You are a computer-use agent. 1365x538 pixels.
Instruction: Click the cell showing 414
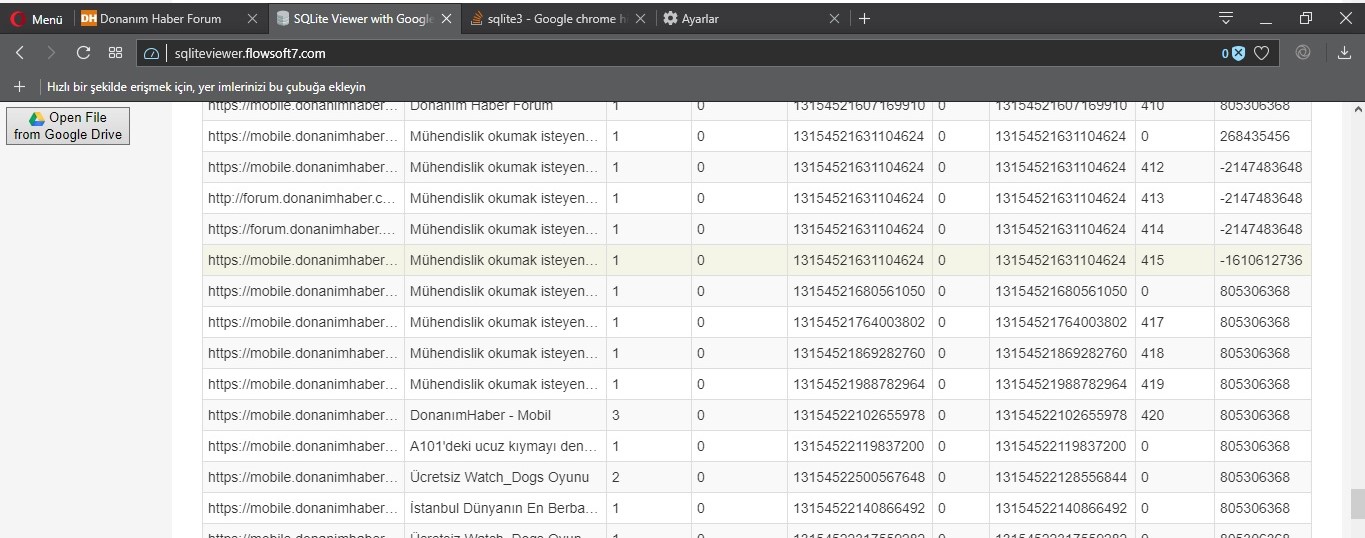(x=1174, y=229)
